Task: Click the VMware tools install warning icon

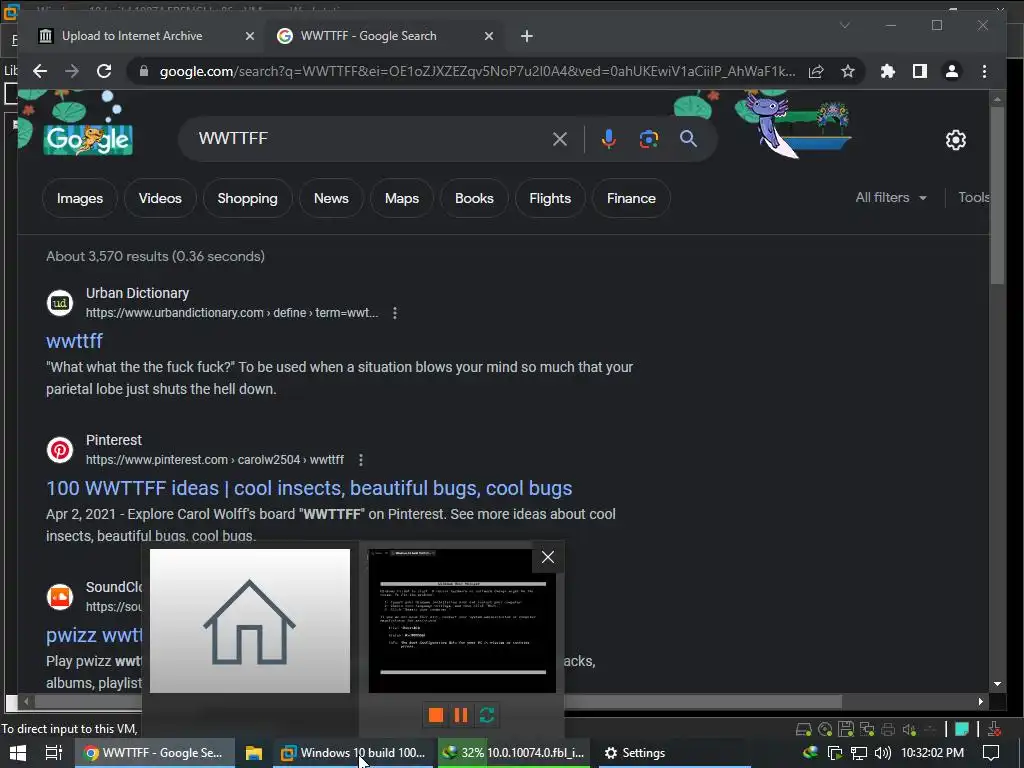Action: point(994,729)
